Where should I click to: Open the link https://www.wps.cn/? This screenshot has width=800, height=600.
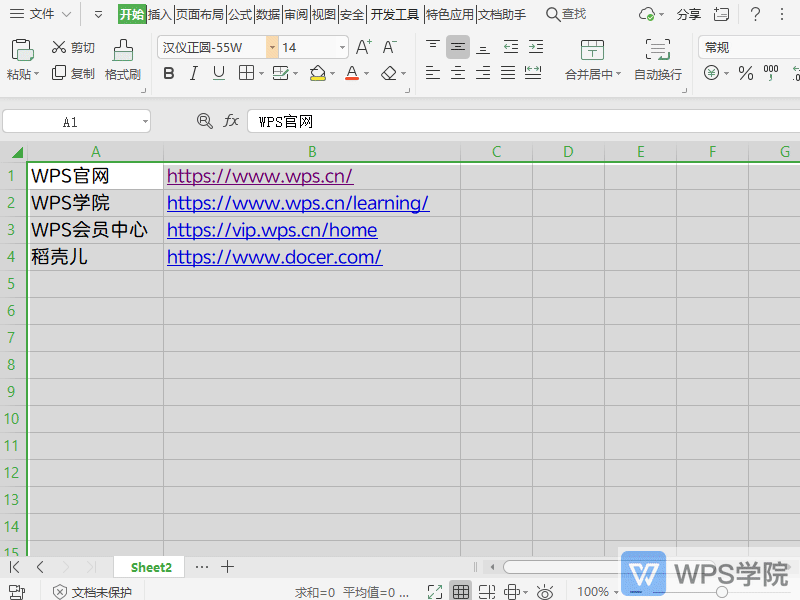coord(259,176)
